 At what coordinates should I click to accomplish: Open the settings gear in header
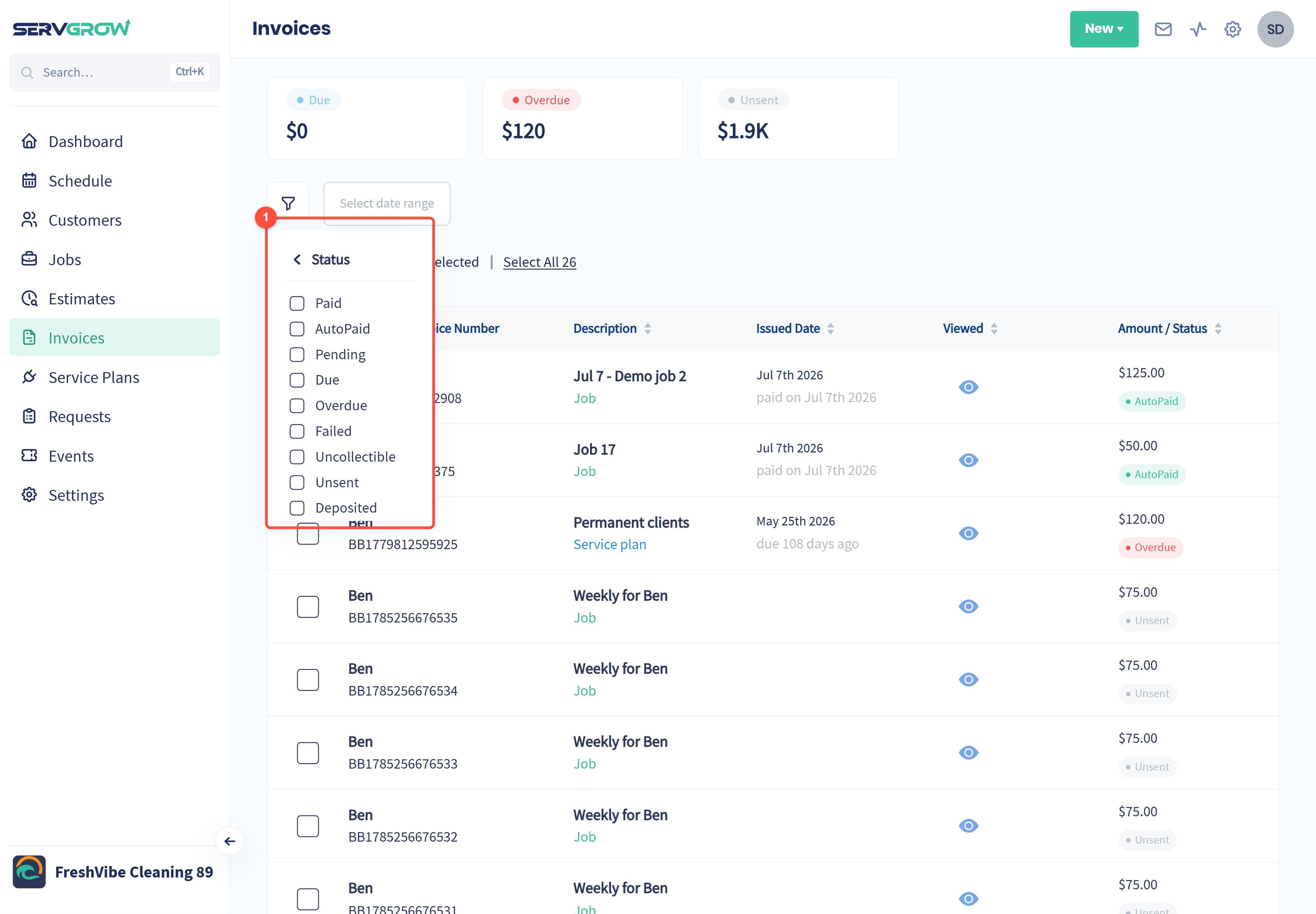point(1233,29)
